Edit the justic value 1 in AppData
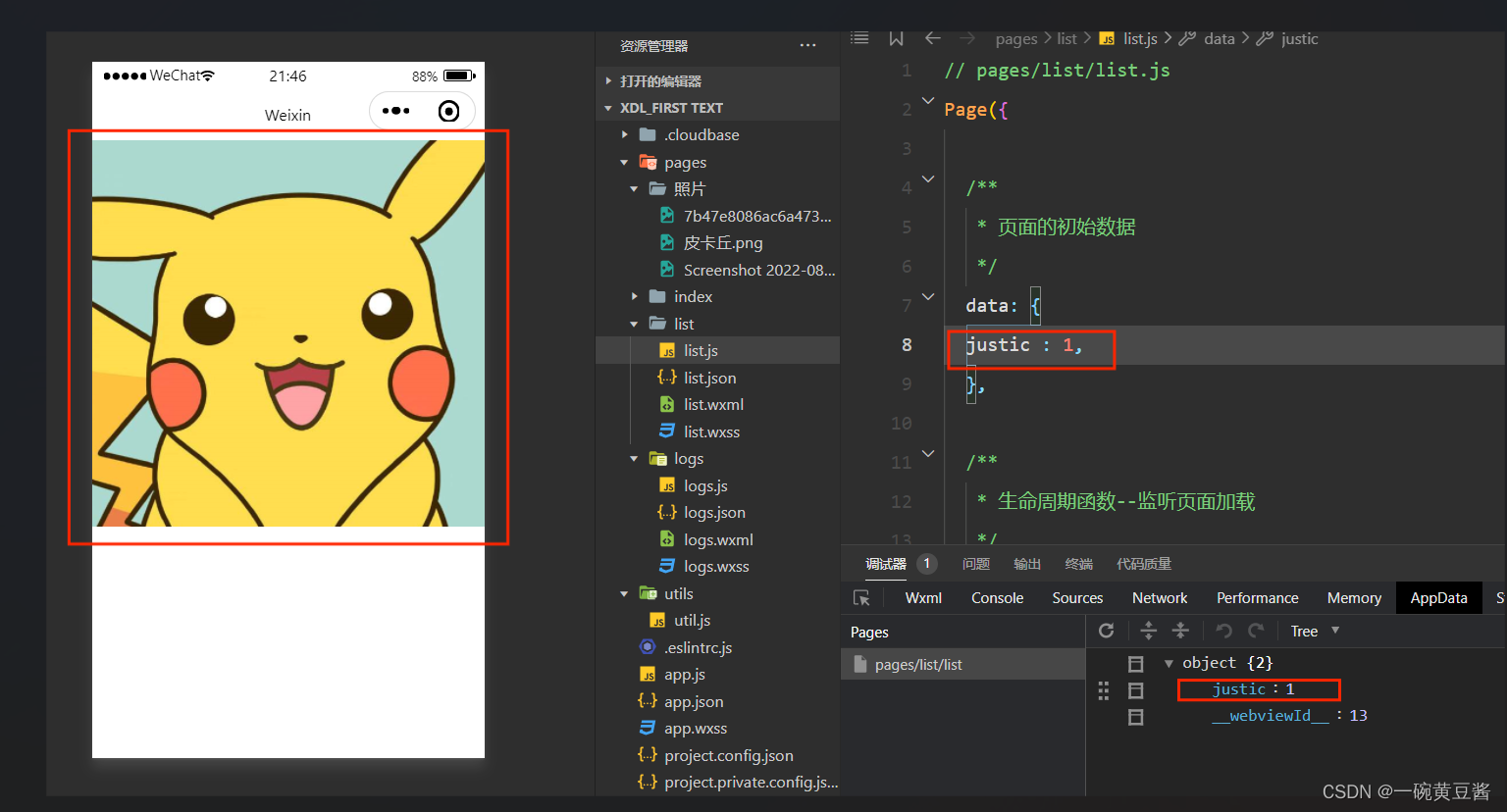The image size is (1507, 812). pyautogui.click(x=1290, y=689)
